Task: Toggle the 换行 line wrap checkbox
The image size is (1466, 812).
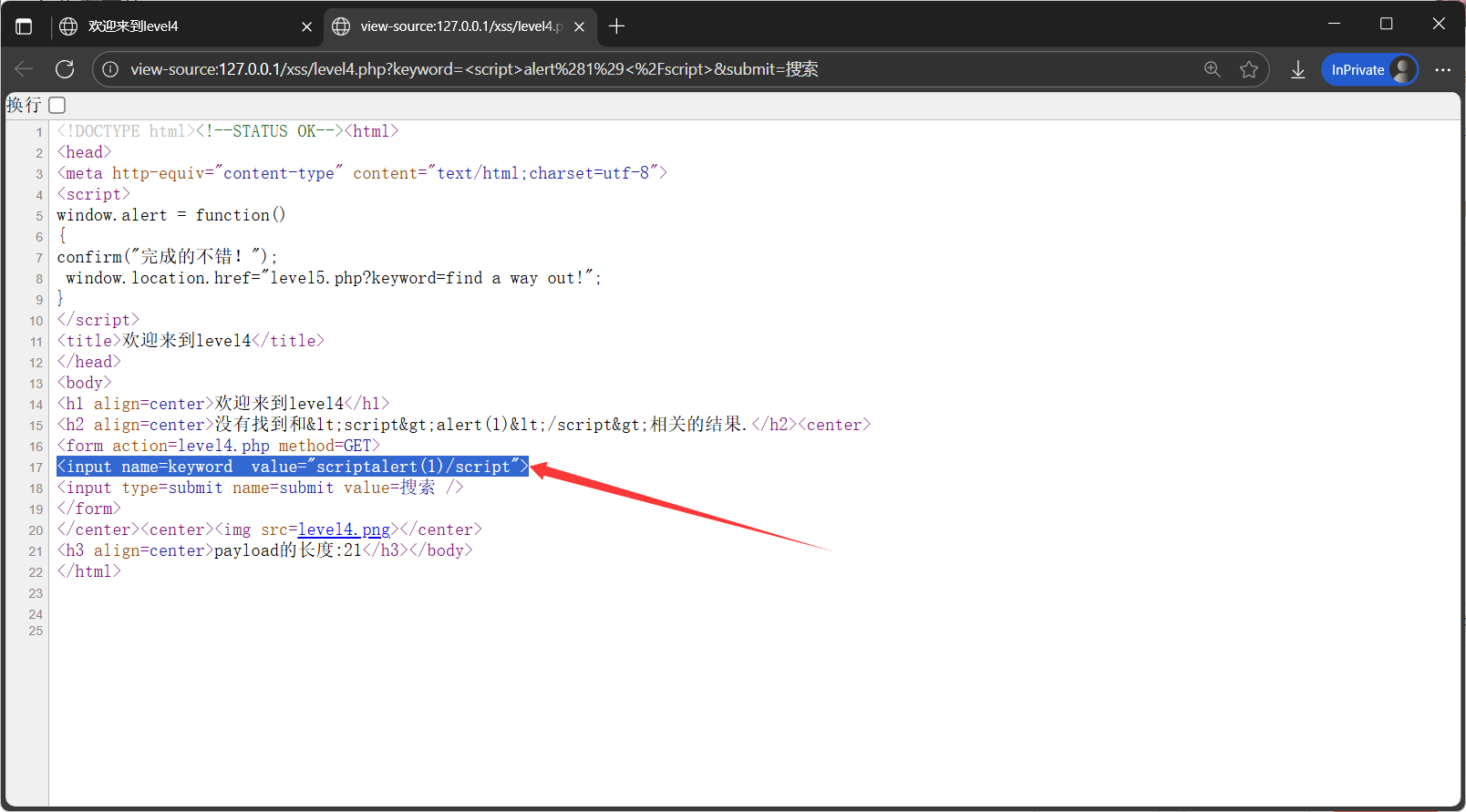Action: pos(57,105)
